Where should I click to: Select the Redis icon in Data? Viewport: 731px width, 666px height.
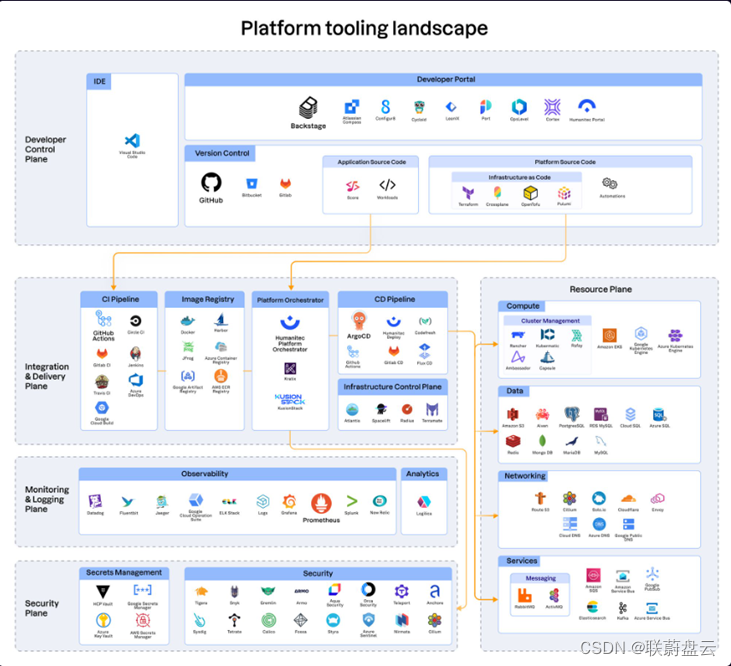(513, 441)
